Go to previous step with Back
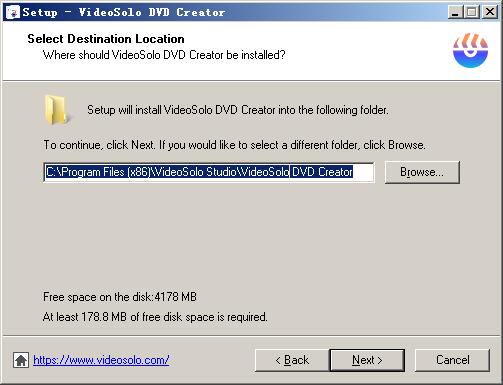503x385 pixels. [x=292, y=360]
